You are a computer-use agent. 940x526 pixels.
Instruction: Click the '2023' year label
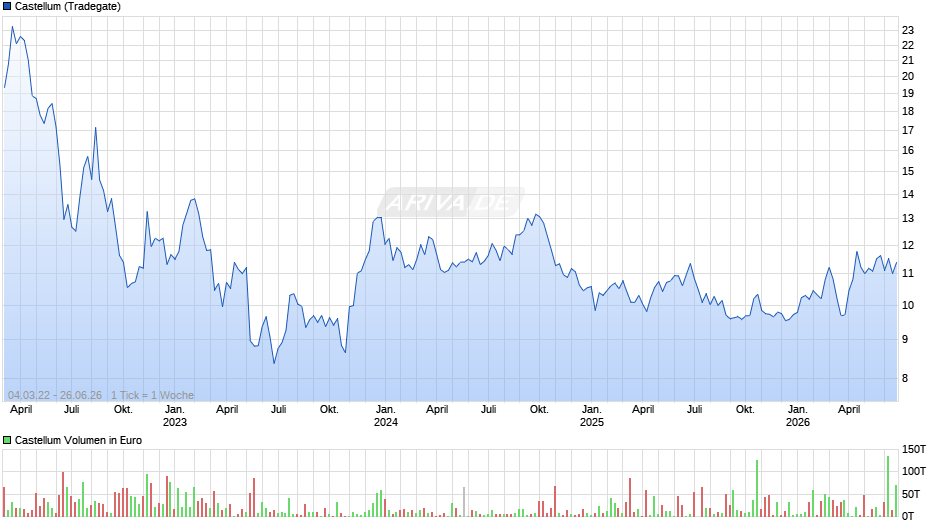(175, 422)
